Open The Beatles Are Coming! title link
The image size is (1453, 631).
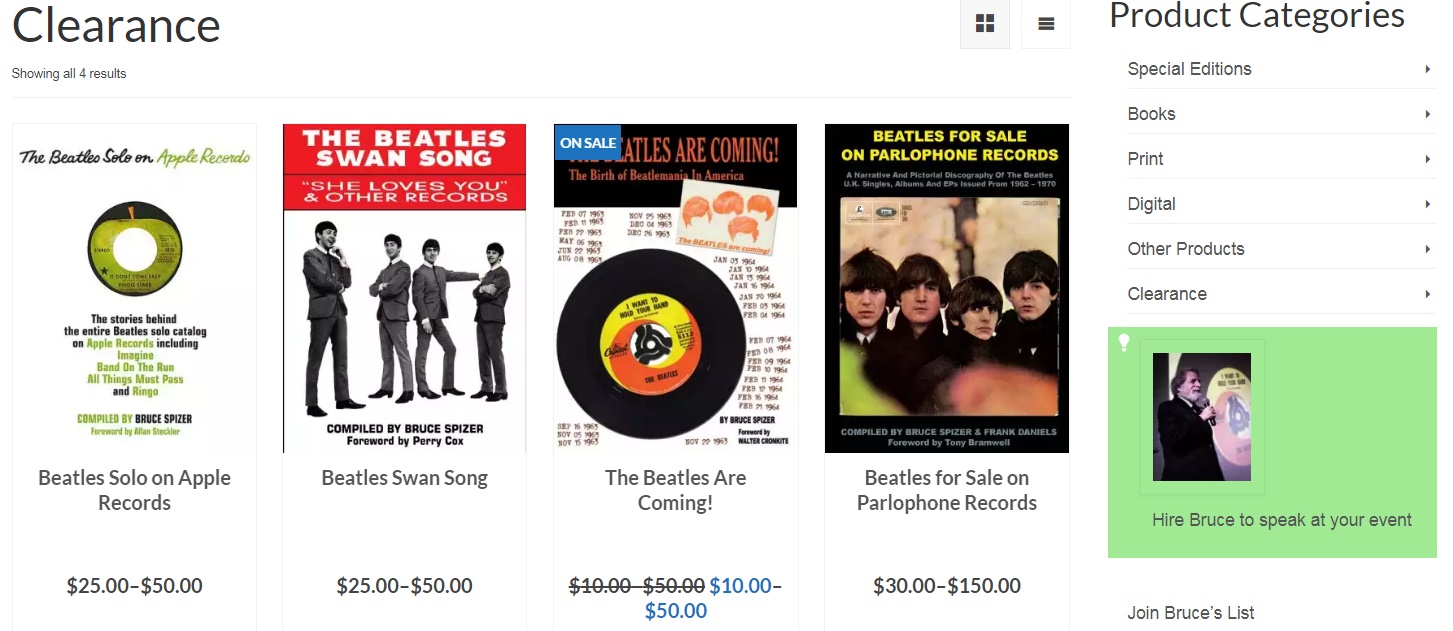pos(676,490)
